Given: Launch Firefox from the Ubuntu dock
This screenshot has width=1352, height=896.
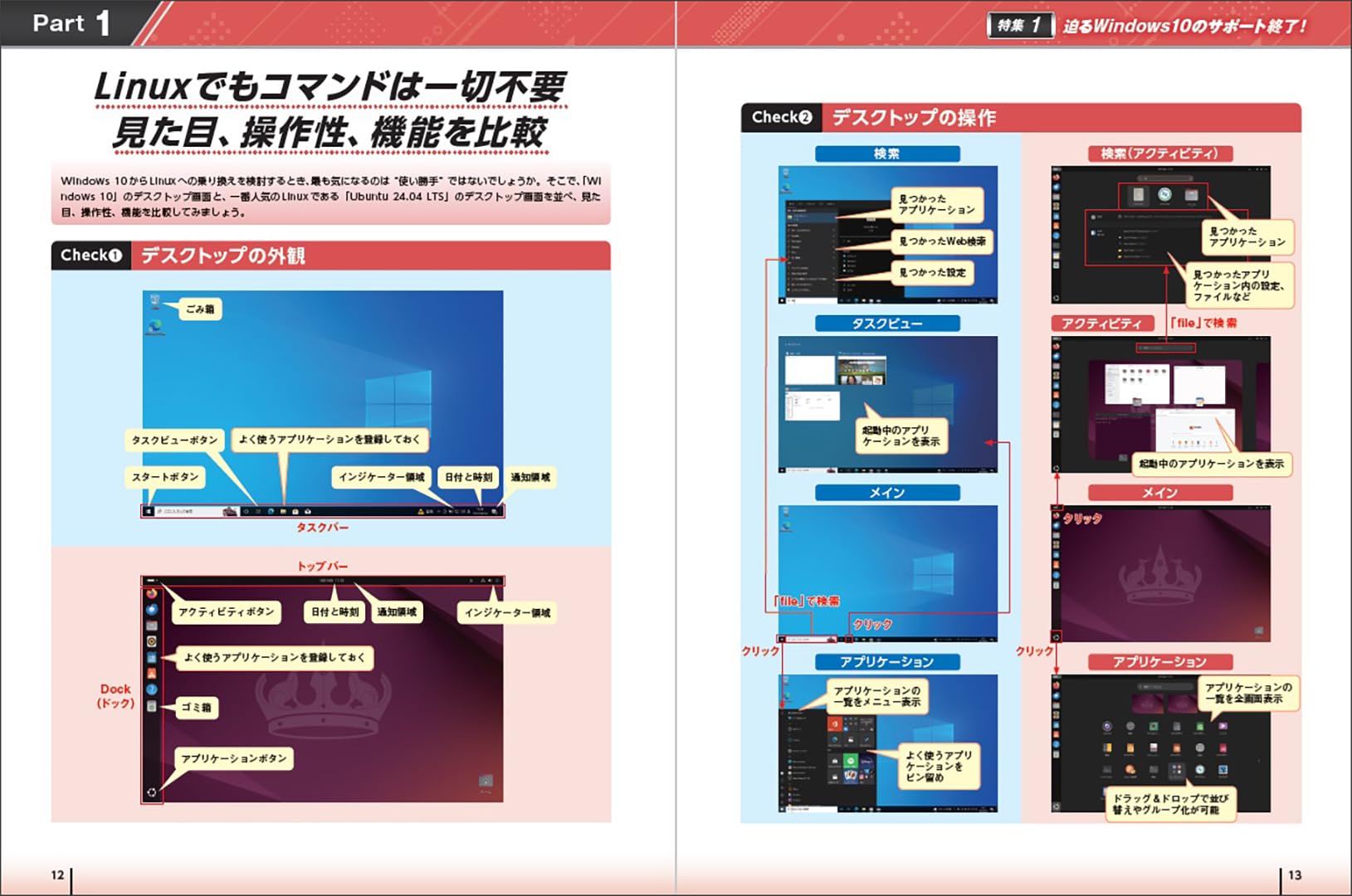Looking at the screenshot, I should (153, 596).
